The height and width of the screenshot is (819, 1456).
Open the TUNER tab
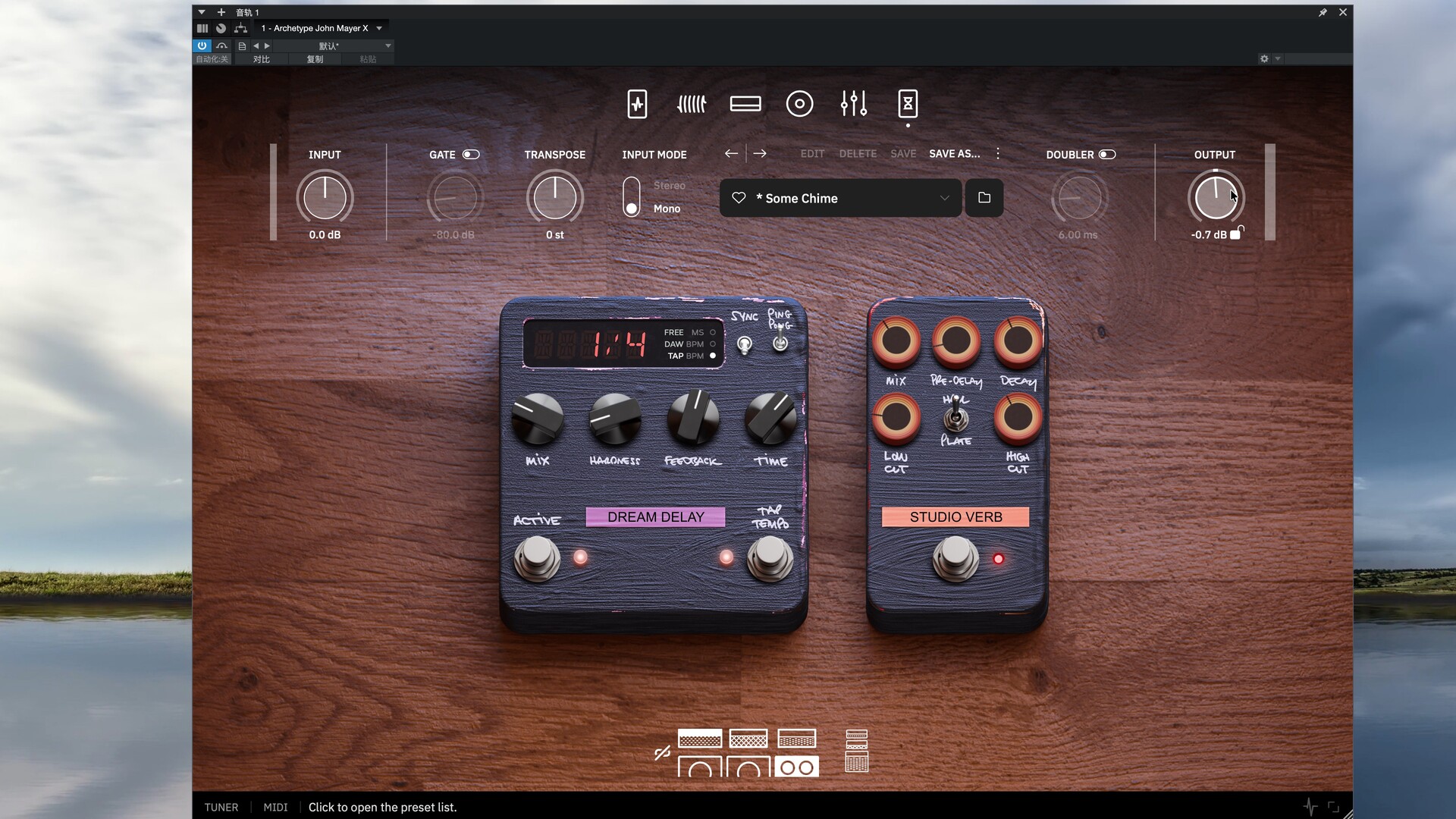point(221,807)
